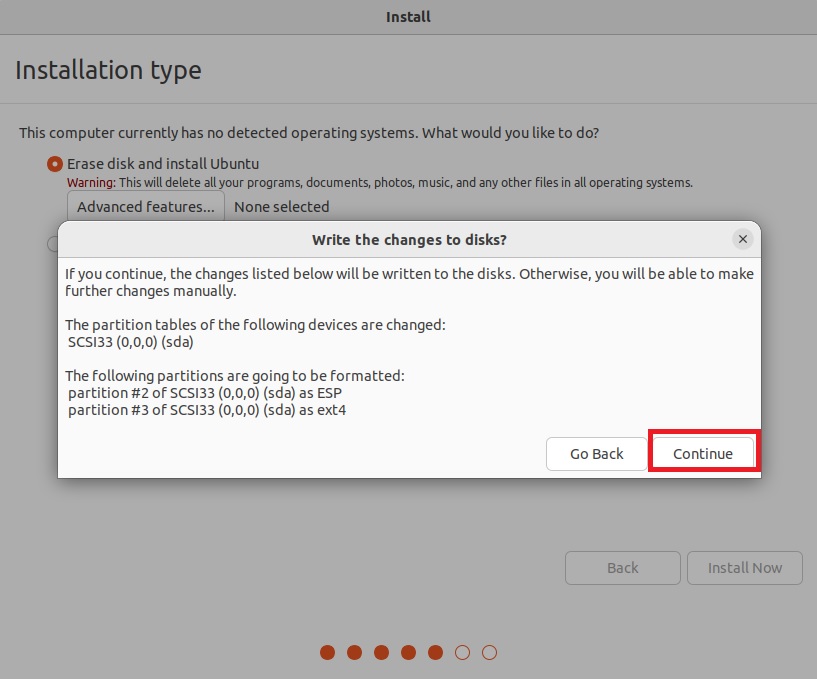
Task: Click the third filled progress dot
Action: (x=381, y=652)
